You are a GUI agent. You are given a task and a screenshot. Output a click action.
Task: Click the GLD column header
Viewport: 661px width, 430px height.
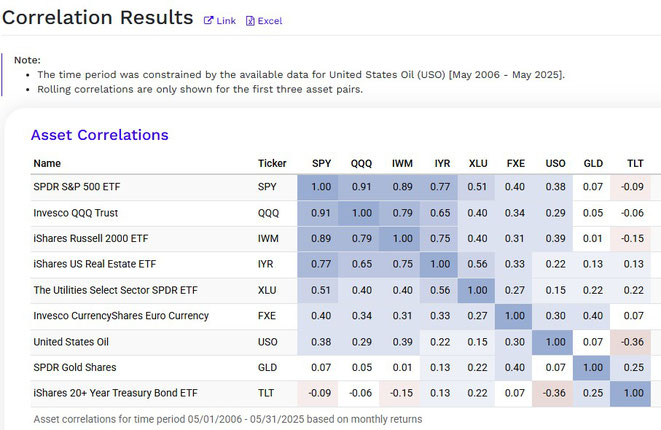click(x=593, y=163)
